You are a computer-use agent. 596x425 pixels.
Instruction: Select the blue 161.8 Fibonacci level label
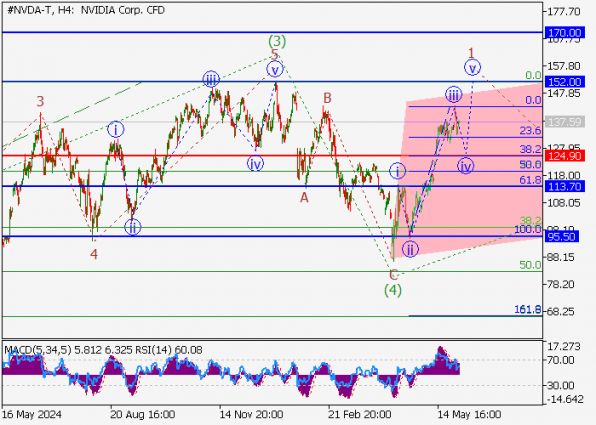tap(528, 309)
